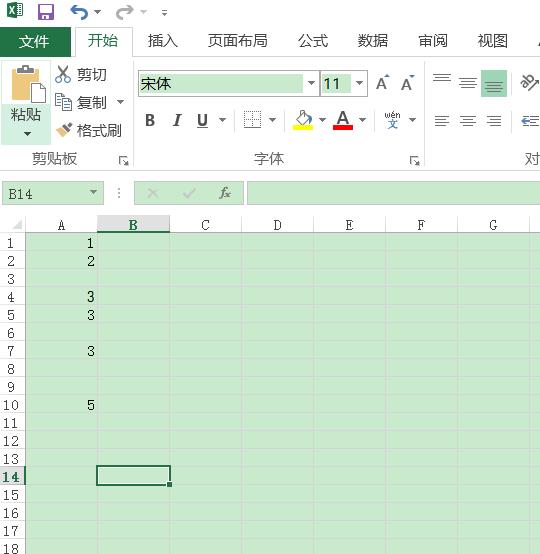The width and height of the screenshot is (540, 554).
Task: Switch to the 审阅 tab
Action: tap(433, 41)
